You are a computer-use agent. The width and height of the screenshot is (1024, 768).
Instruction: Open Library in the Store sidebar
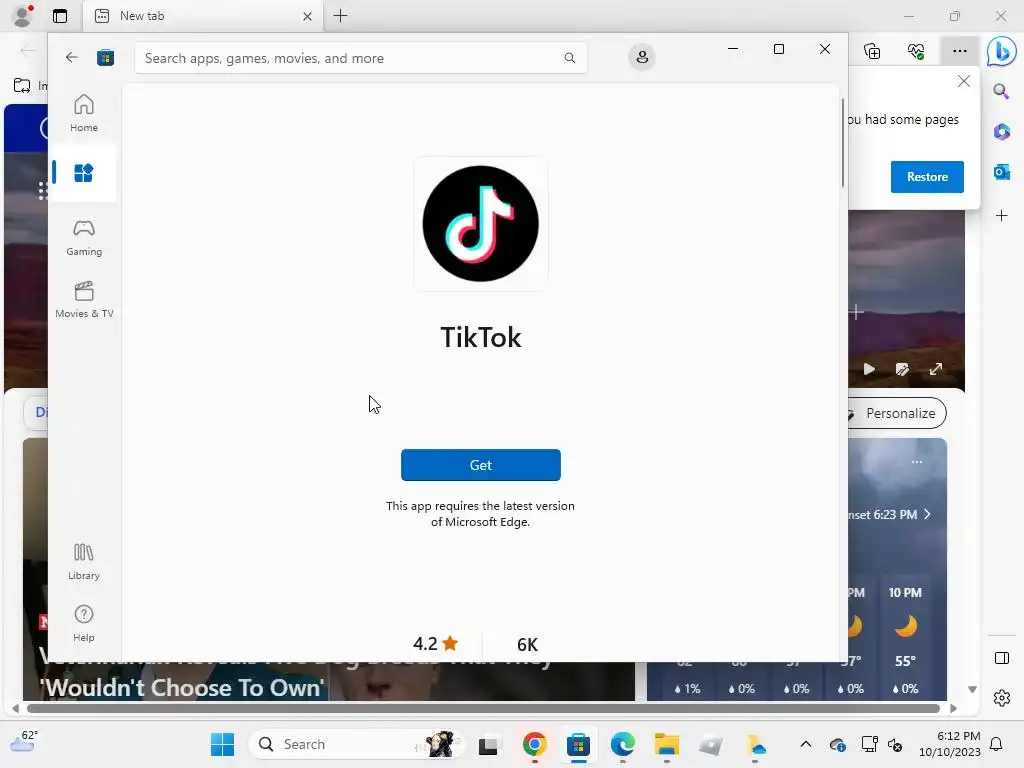point(84,561)
